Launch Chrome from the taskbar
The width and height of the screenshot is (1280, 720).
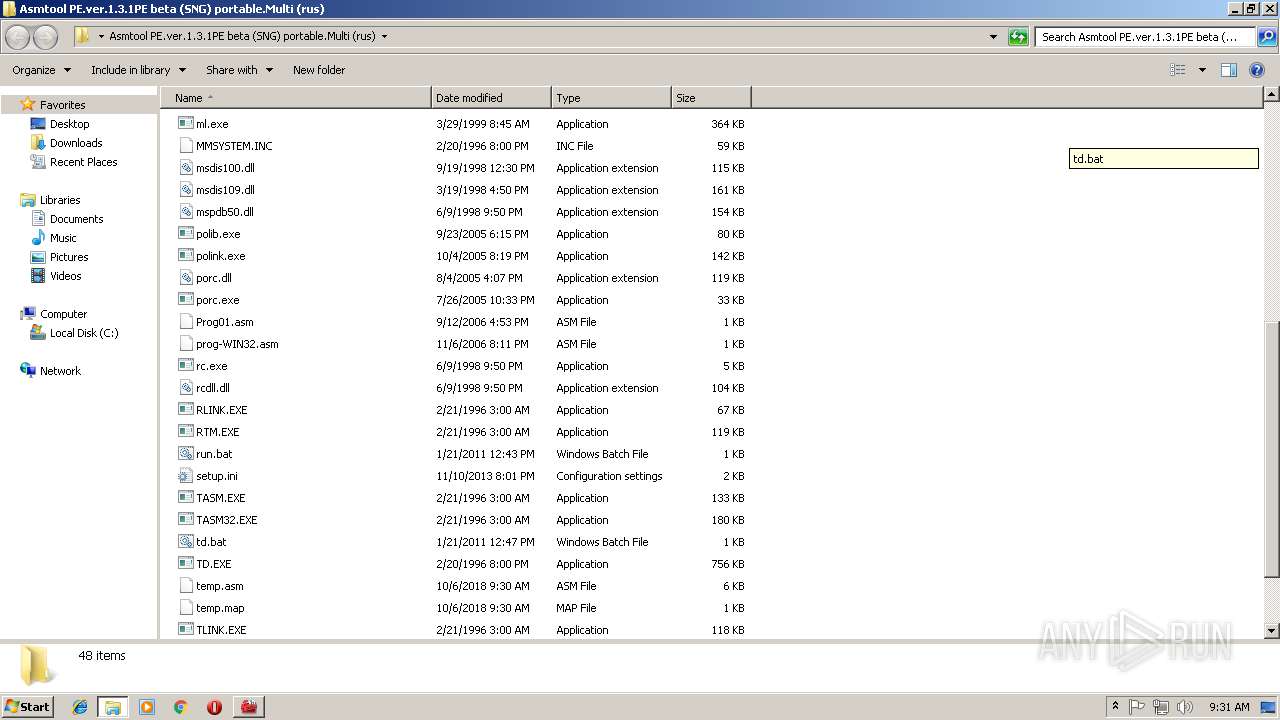click(x=180, y=707)
